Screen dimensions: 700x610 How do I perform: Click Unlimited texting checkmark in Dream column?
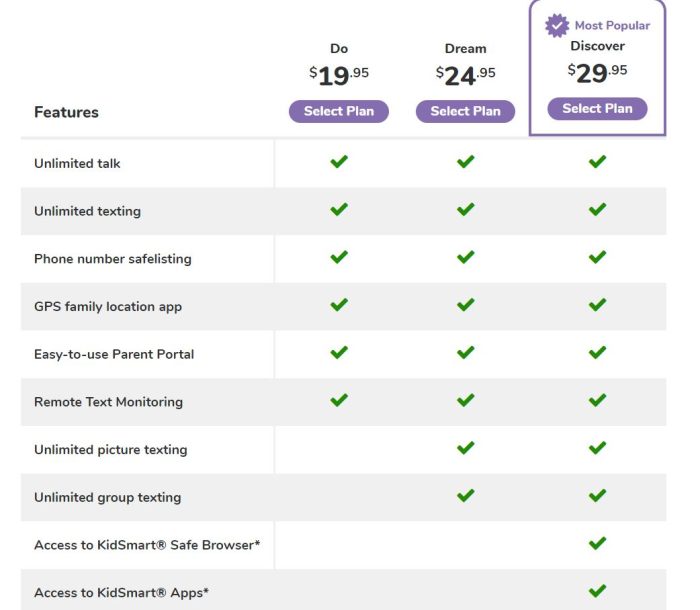pos(465,210)
